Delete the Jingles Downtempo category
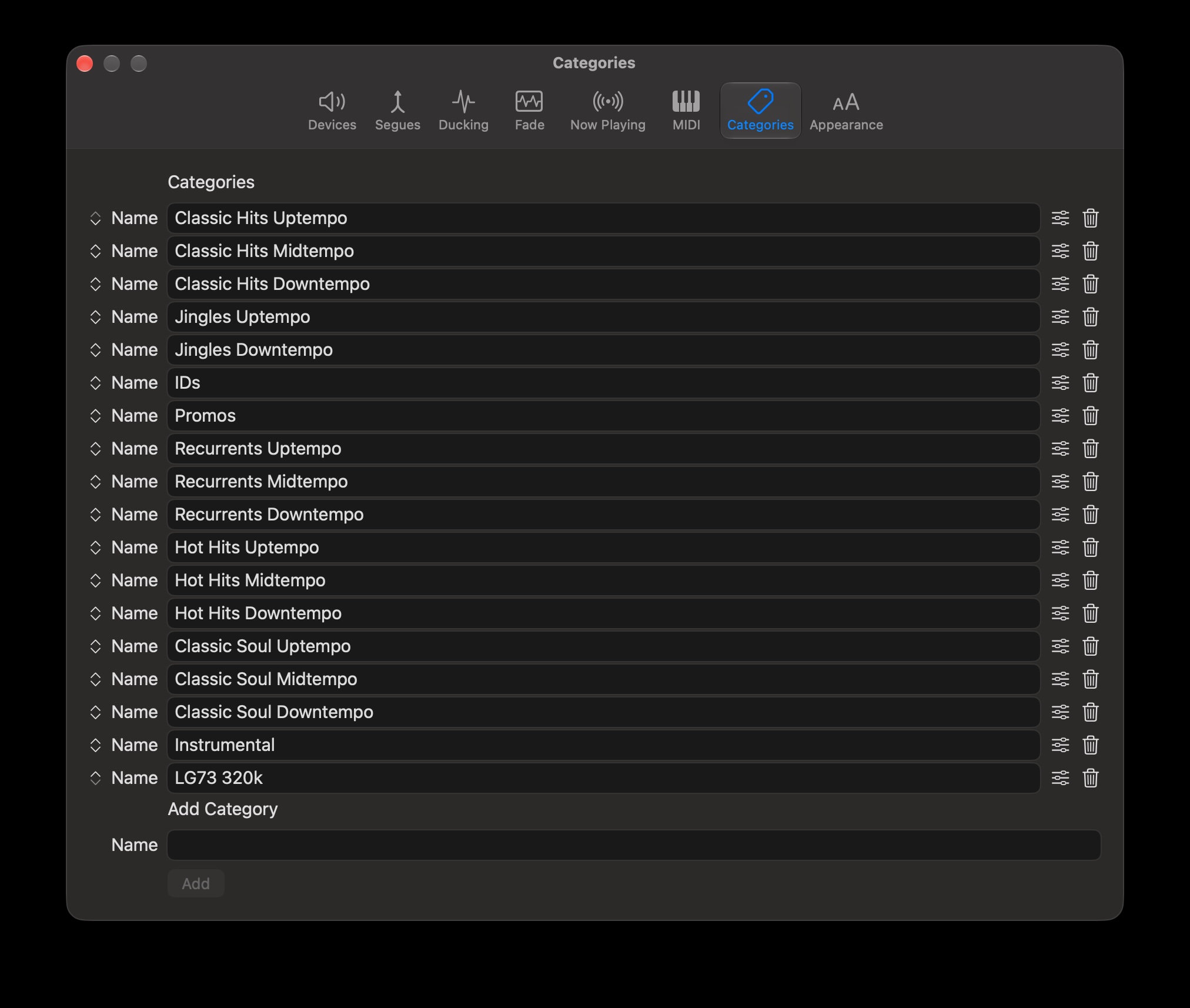 point(1091,350)
